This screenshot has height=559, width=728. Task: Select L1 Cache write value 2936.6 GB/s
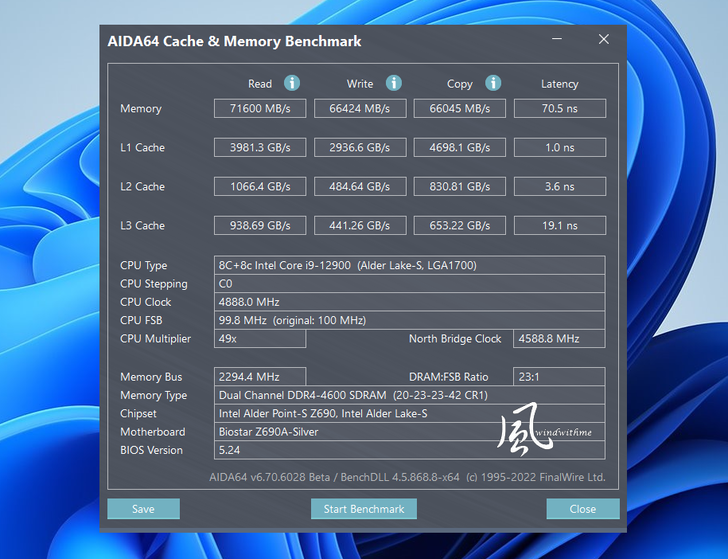click(x=360, y=147)
